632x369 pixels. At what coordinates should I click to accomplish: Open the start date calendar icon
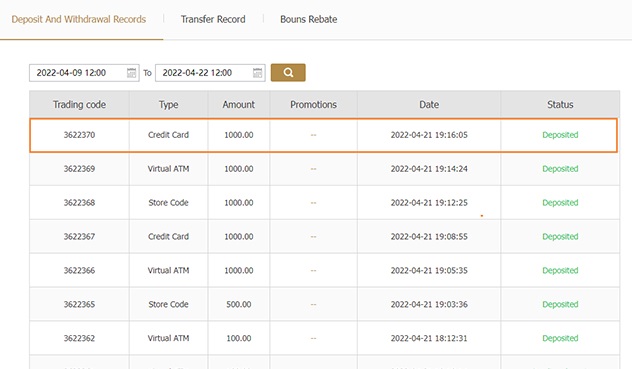131,73
